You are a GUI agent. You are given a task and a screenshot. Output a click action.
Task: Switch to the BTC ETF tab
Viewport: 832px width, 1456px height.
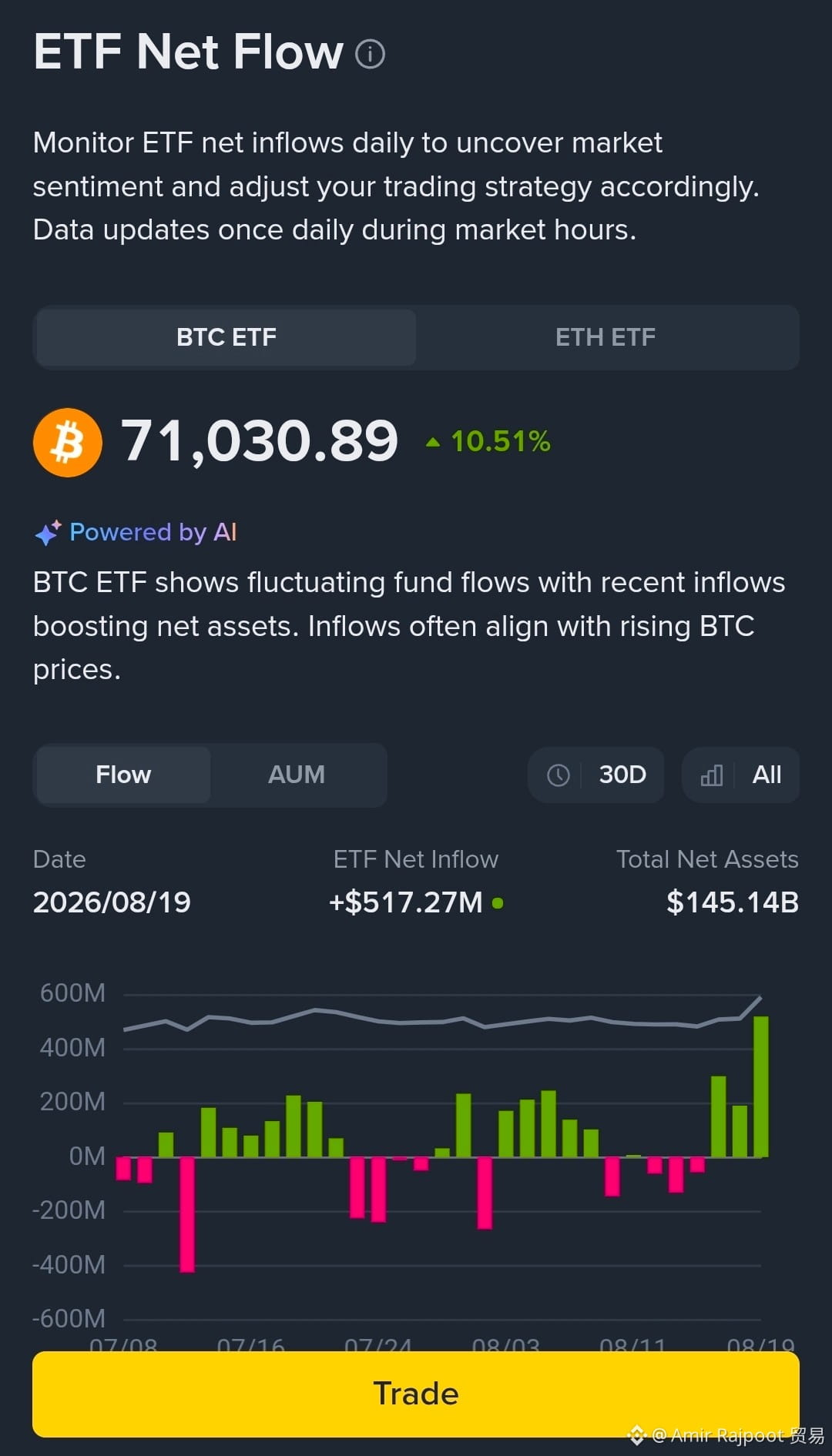pyautogui.click(x=226, y=337)
